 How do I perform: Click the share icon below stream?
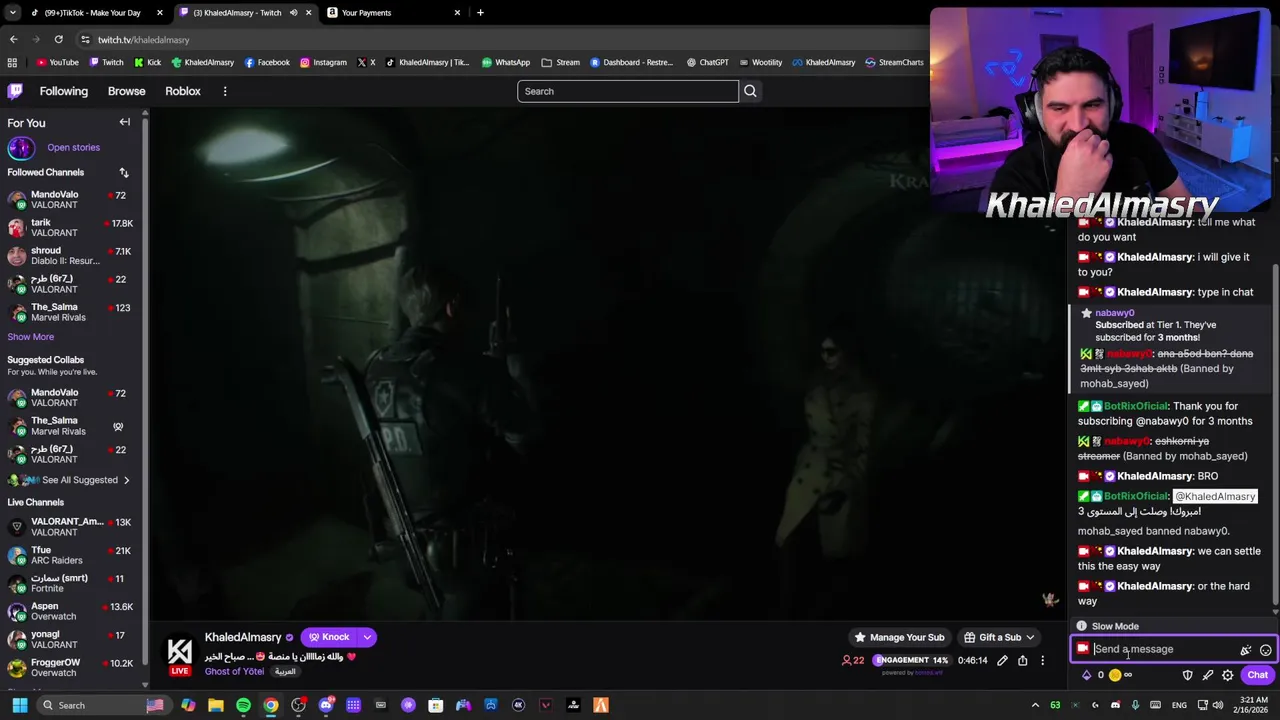pyautogui.click(x=1022, y=660)
